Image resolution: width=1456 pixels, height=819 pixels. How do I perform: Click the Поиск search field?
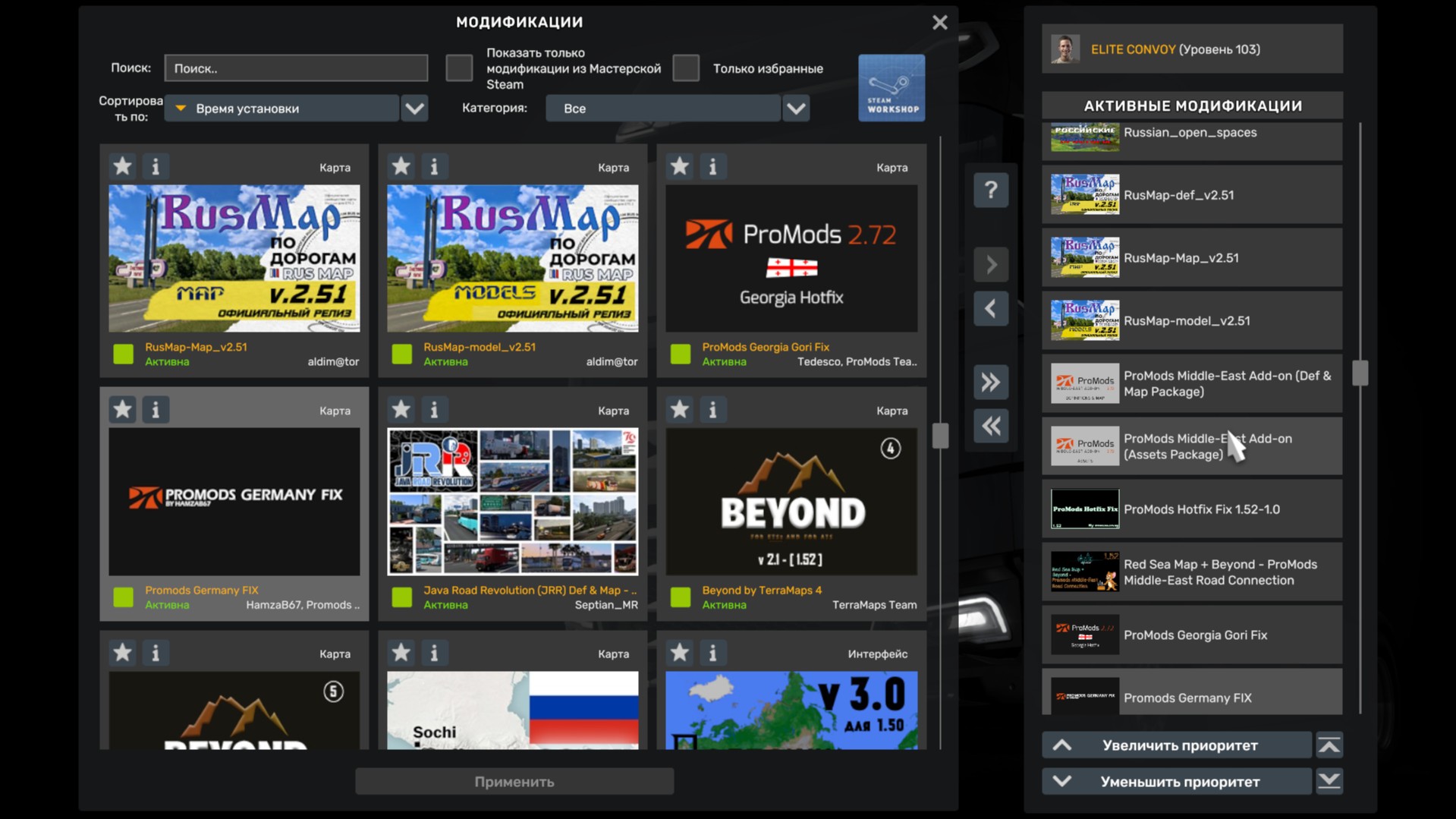296,68
